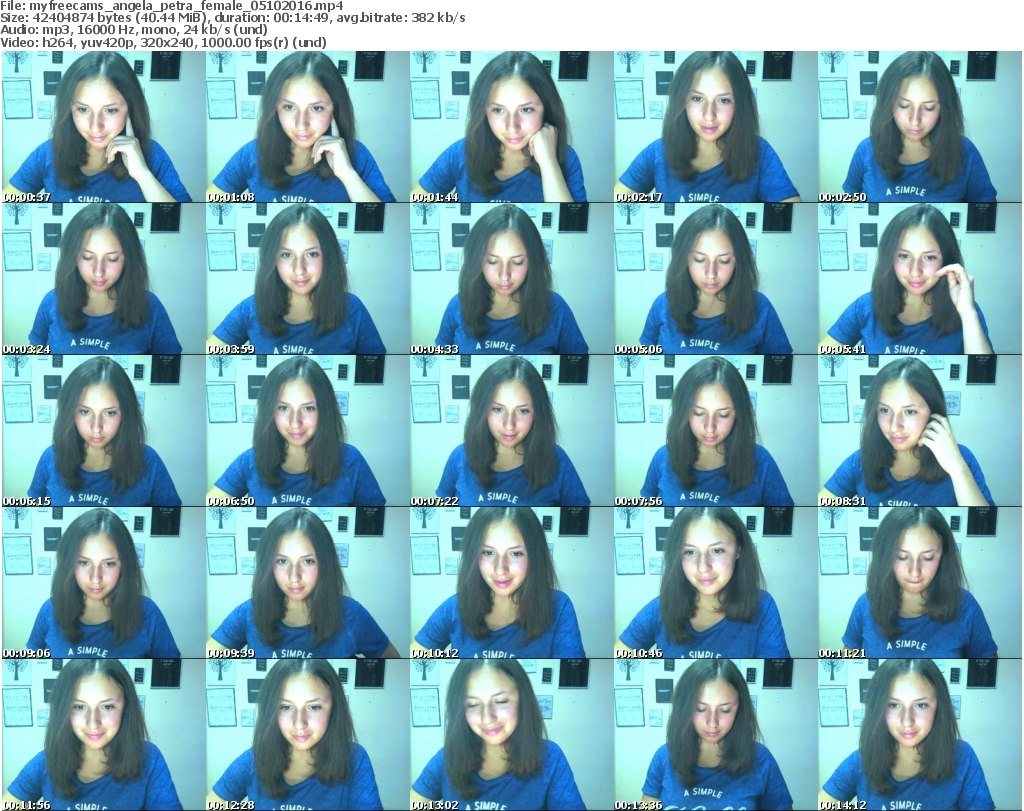Open the frame at 00:03:24
1024x811 pixels.
coord(103,278)
